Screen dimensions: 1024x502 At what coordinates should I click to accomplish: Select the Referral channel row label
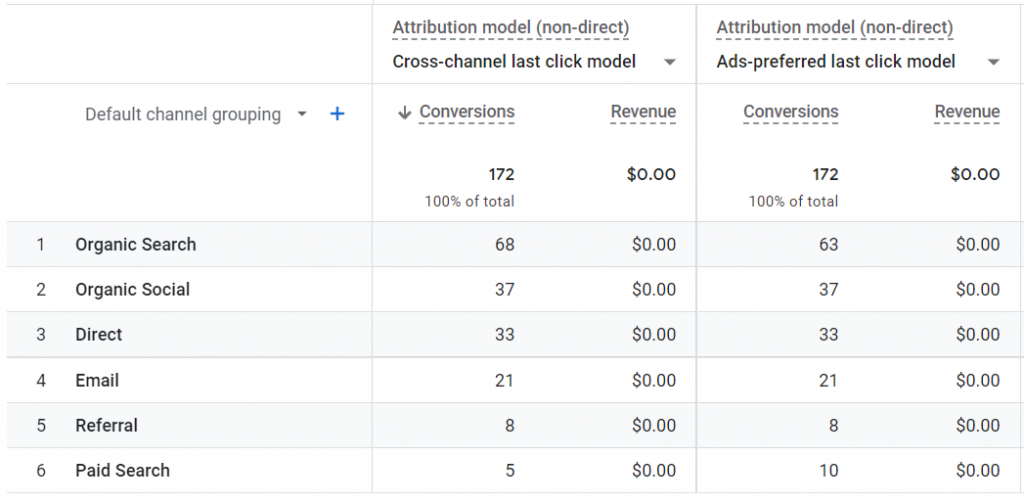tap(106, 425)
